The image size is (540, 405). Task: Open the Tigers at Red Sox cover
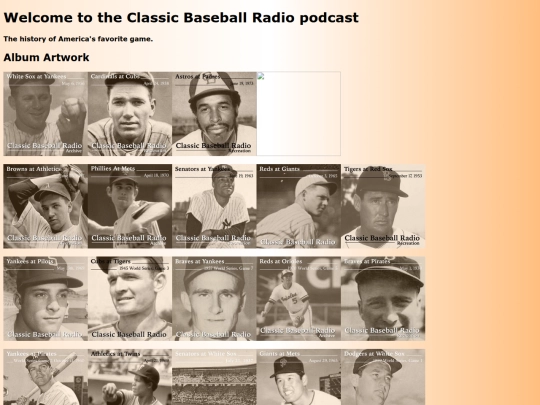383,206
